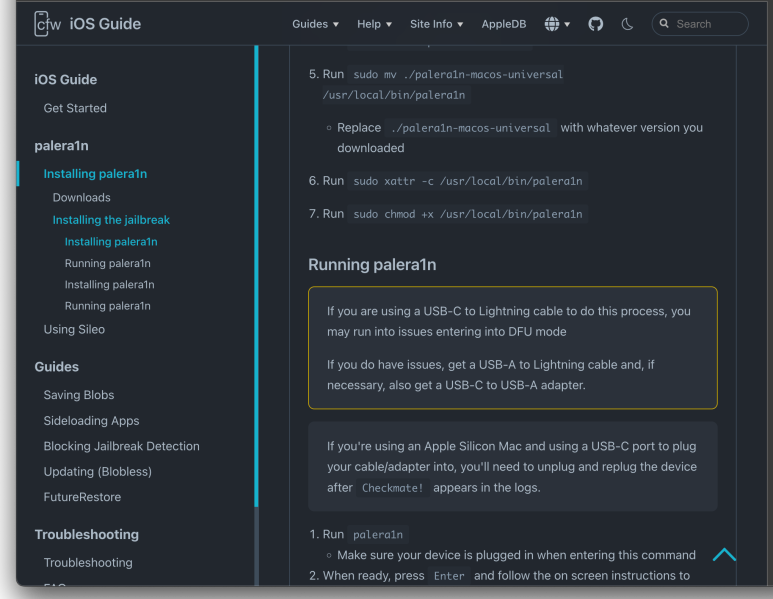Click the cfw phone logo icon

[47, 24]
